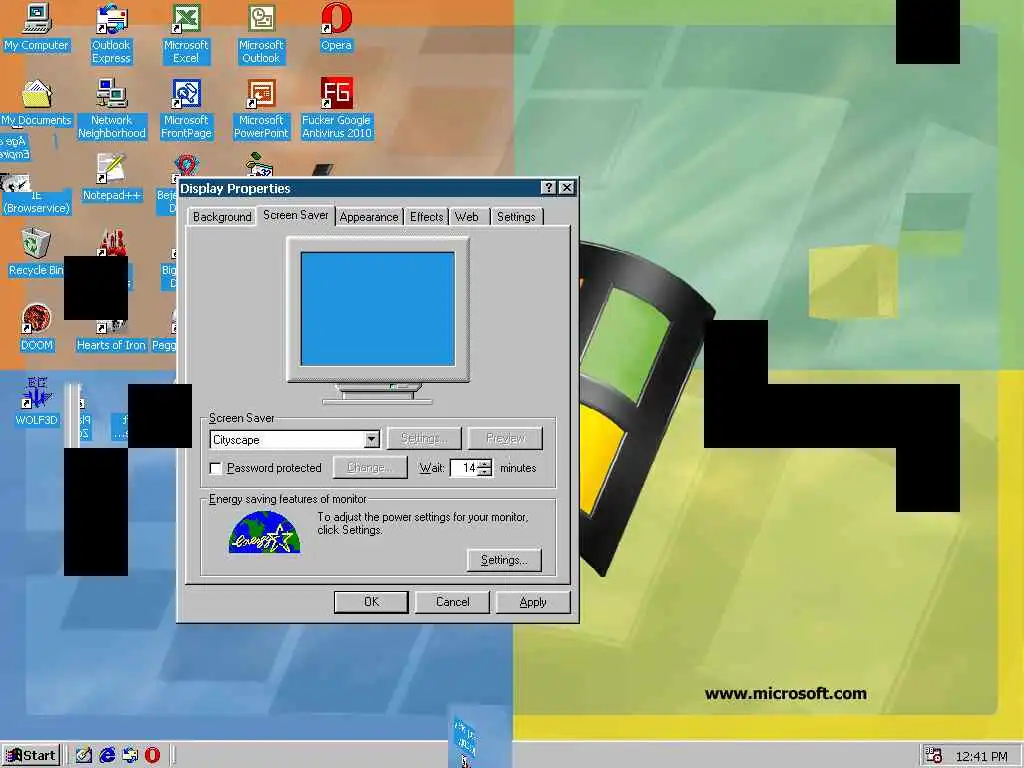Image resolution: width=1024 pixels, height=768 pixels.
Task: Open the My Computer desktop icon
Action: 37,28
